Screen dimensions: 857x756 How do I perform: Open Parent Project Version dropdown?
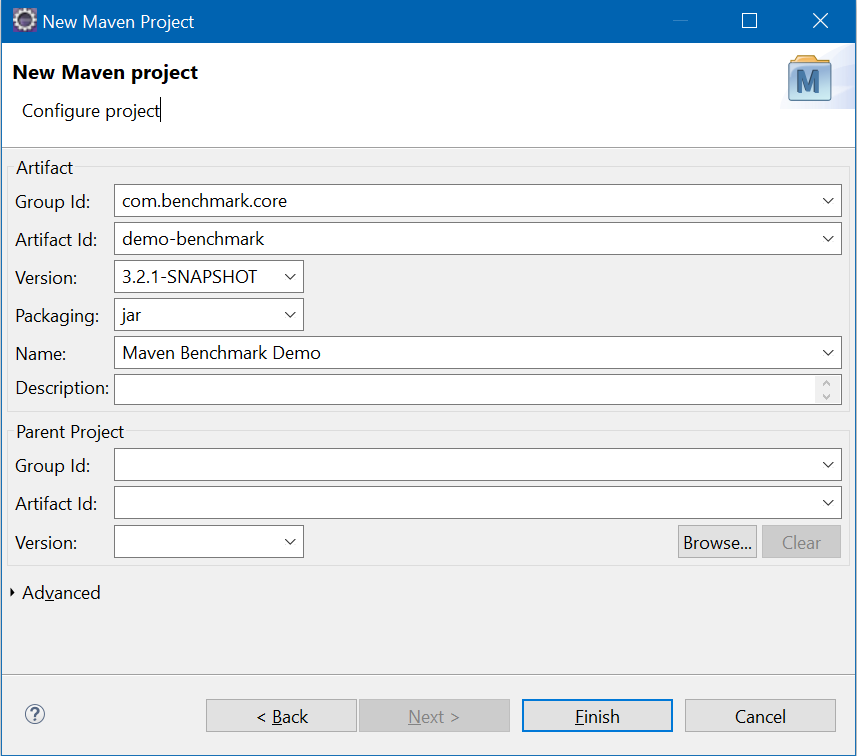coord(290,542)
